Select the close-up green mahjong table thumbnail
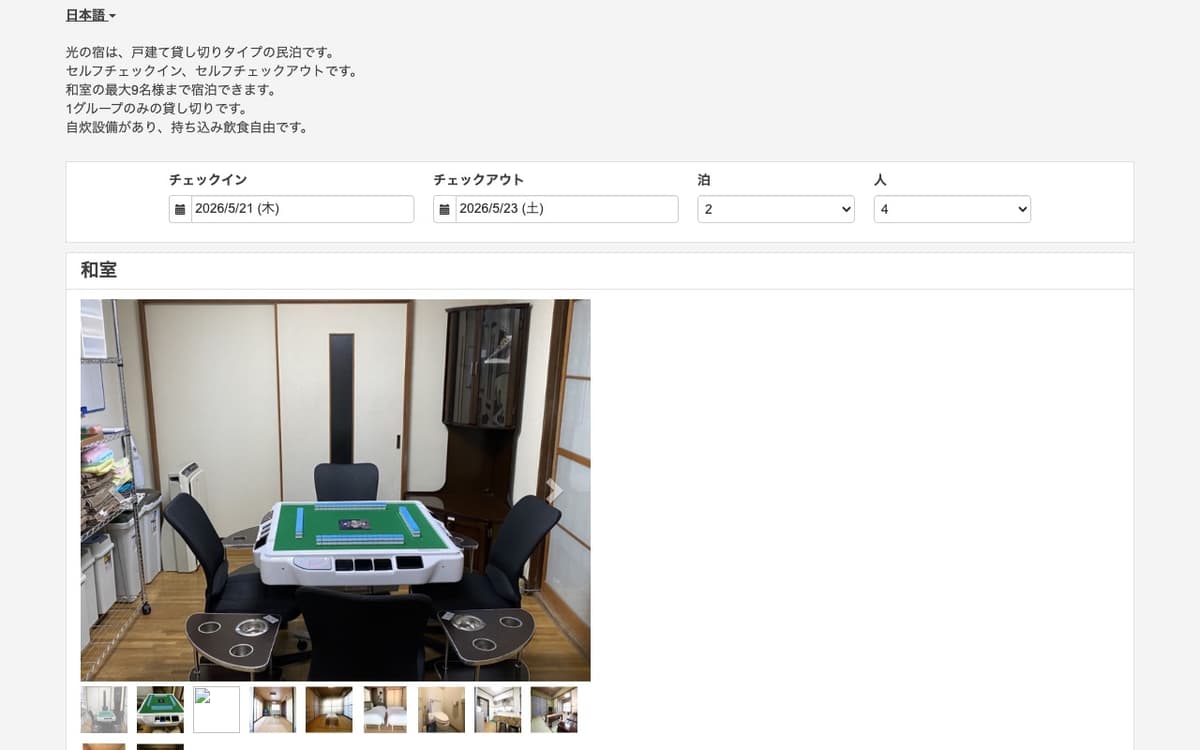Screen dimensions: 1200x750 tap(160, 709)
